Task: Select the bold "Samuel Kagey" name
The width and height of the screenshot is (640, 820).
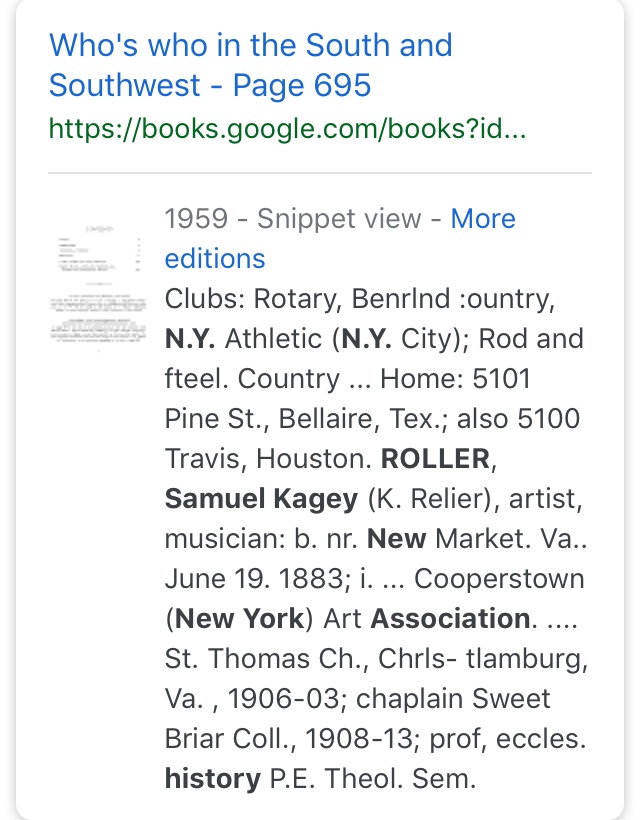Action: tap(260, 499)
